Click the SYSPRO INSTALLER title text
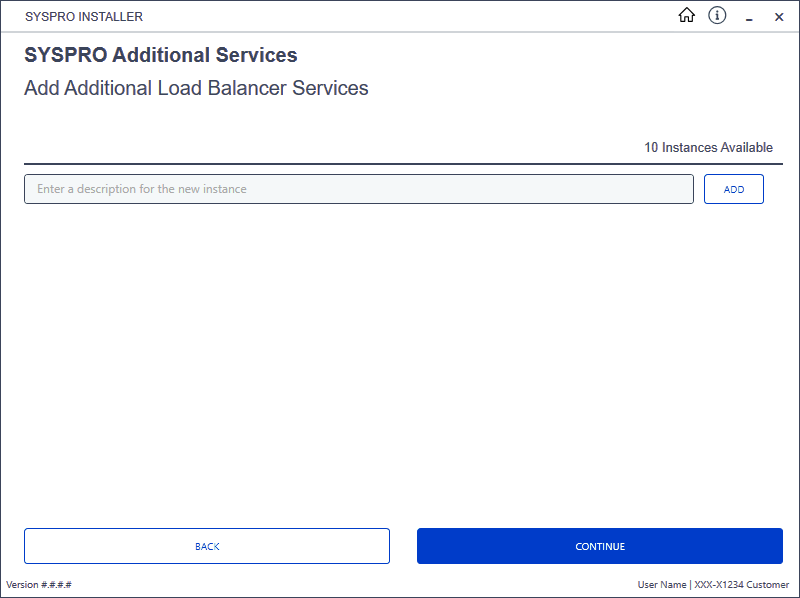Screen dimensions: 800x598 pos(84,16)
